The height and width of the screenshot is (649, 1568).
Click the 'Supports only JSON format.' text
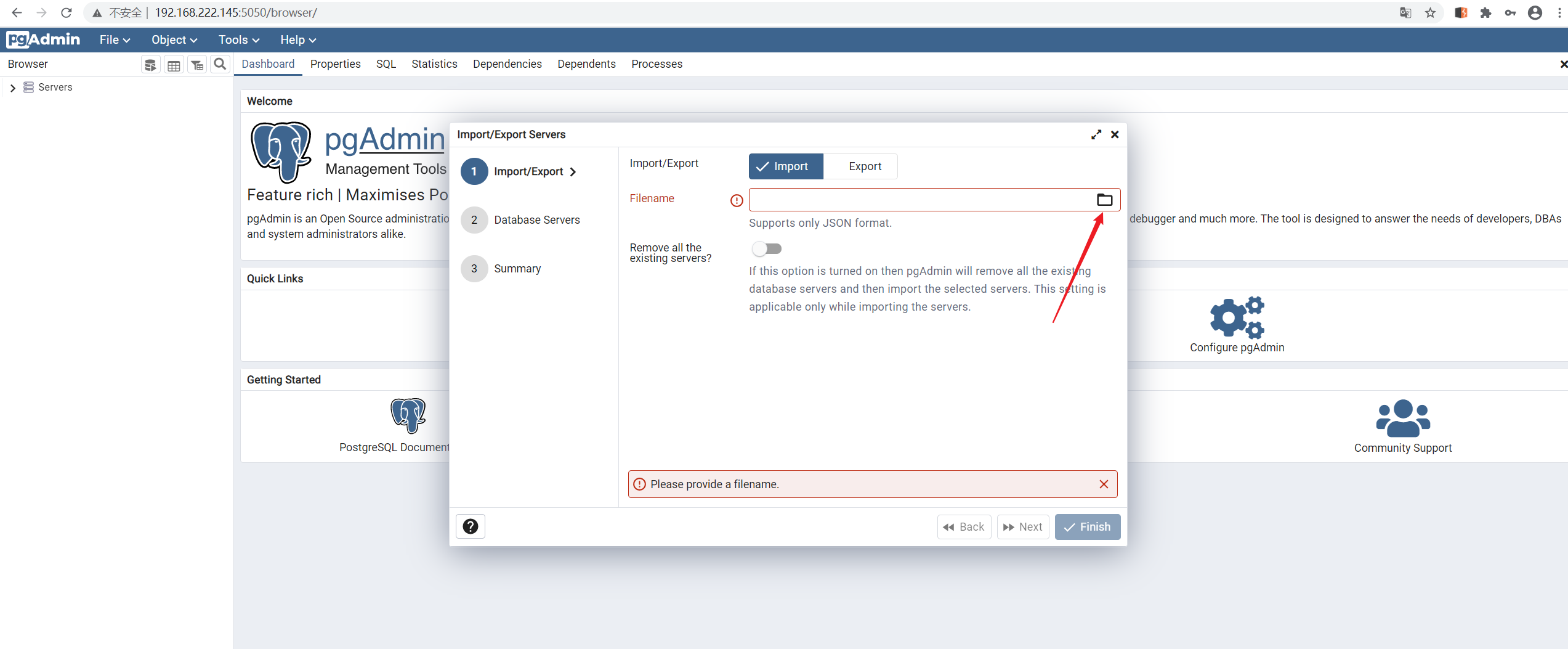click(820, 223)
